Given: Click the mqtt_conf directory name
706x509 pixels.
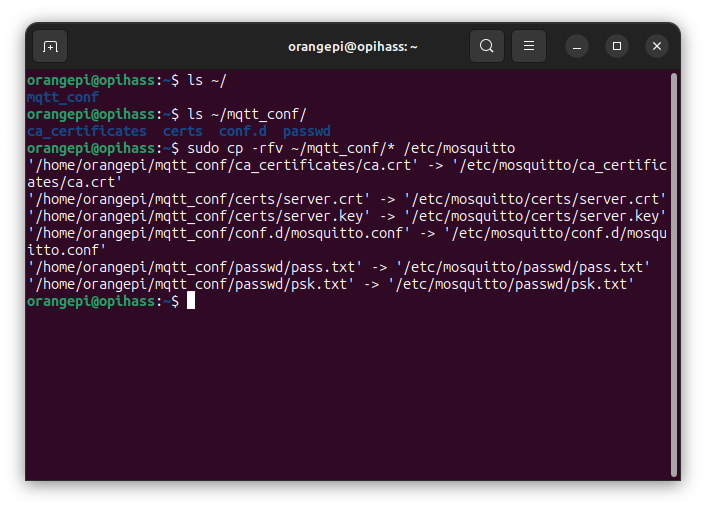Looking at the screenshot, I should coord(63,97).
